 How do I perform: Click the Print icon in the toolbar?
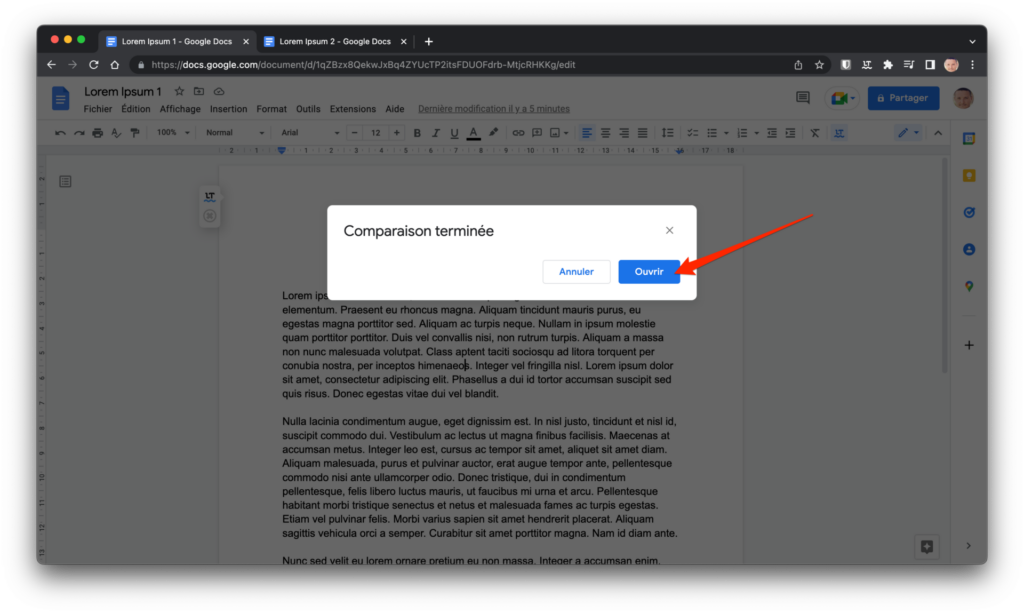click(97, 133)
